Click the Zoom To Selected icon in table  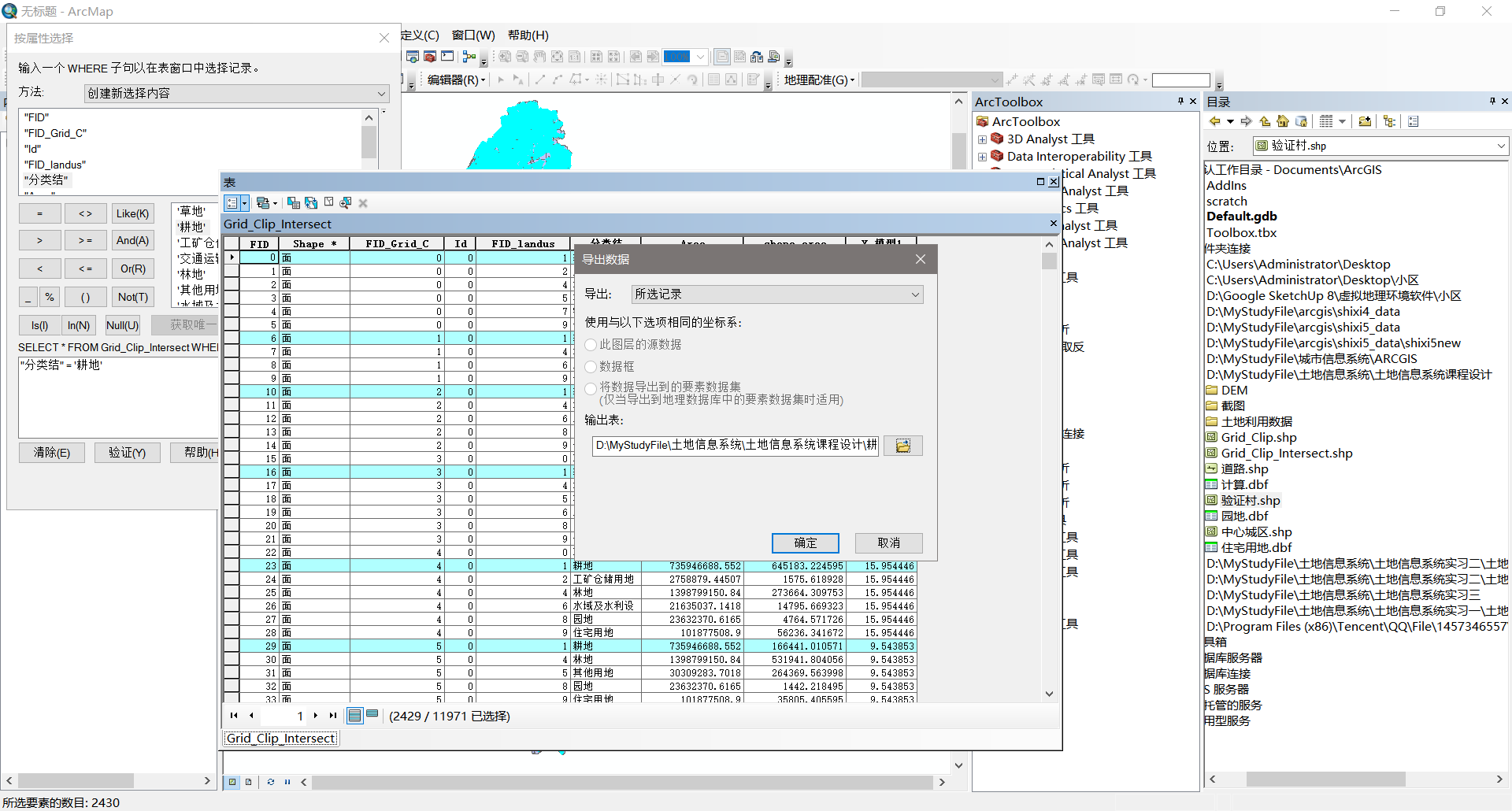tap(345, 203)
